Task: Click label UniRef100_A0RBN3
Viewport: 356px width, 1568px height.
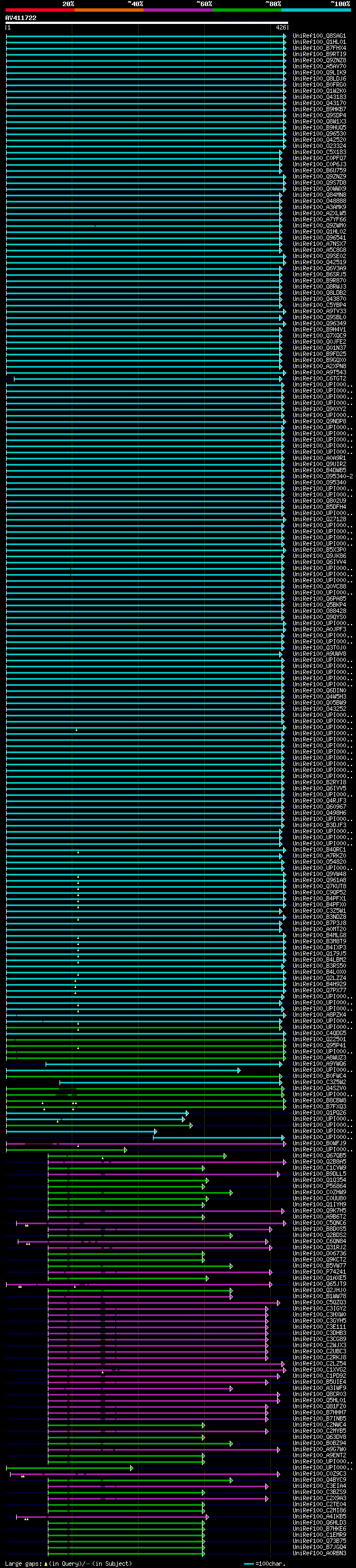Action: pyautogui.click(x=319, y=1553)
